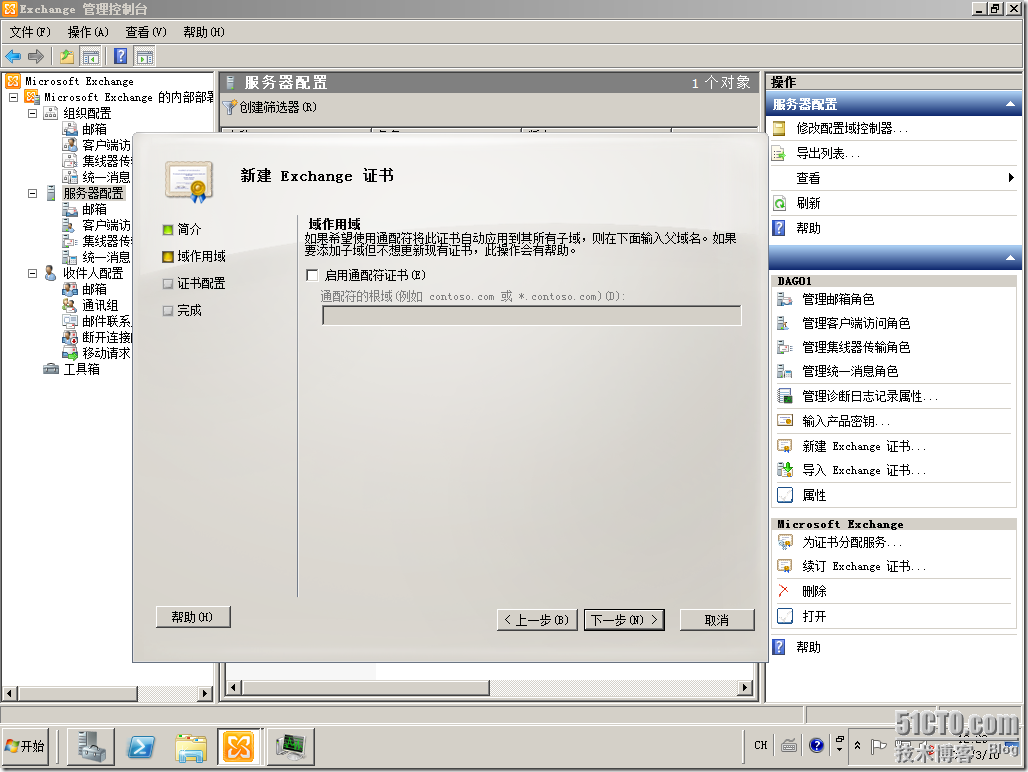
Task: Open PowerShell from the taskbar
Action: [x=141, y=746]
